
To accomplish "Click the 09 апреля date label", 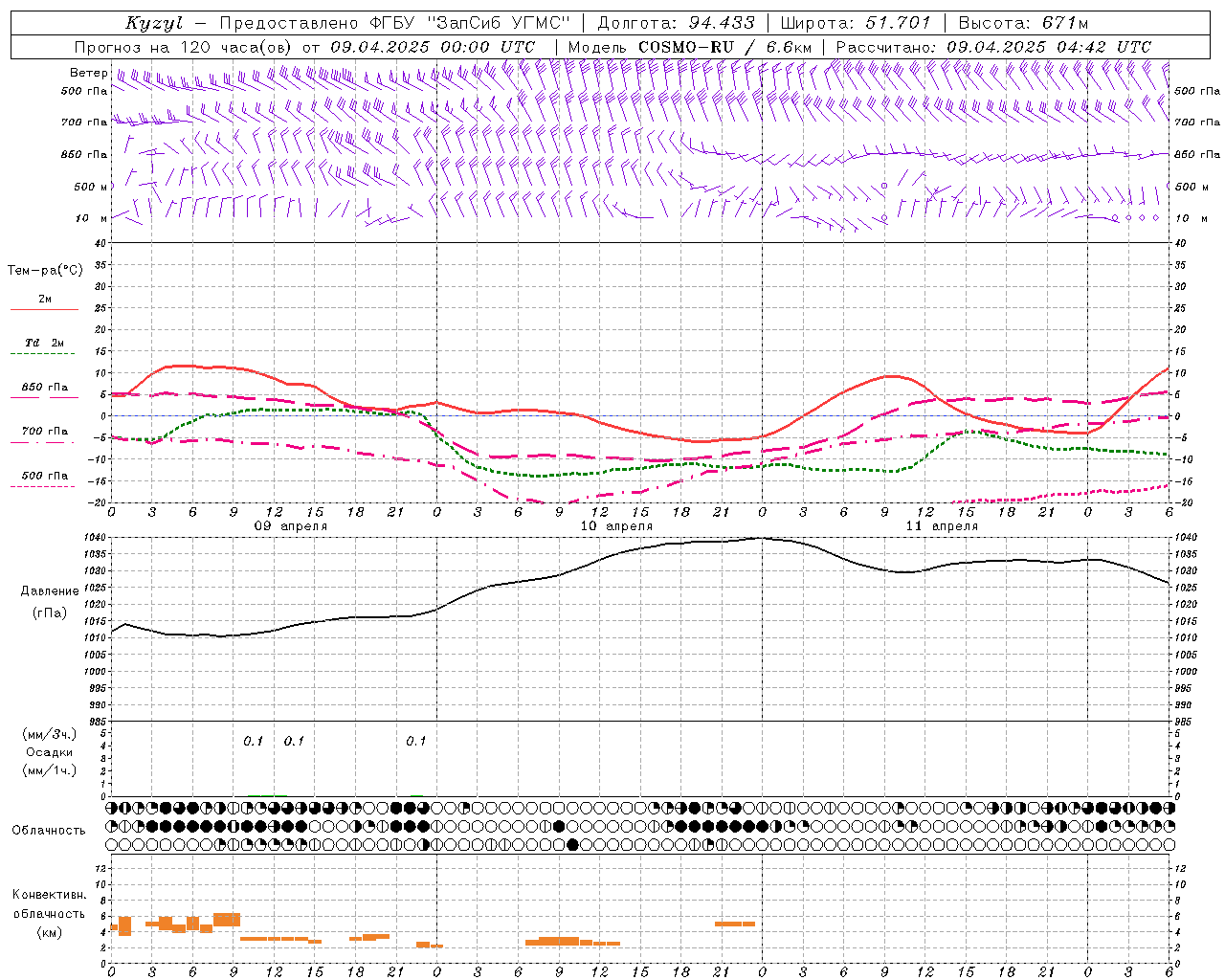I will click(x=290, y=526).
